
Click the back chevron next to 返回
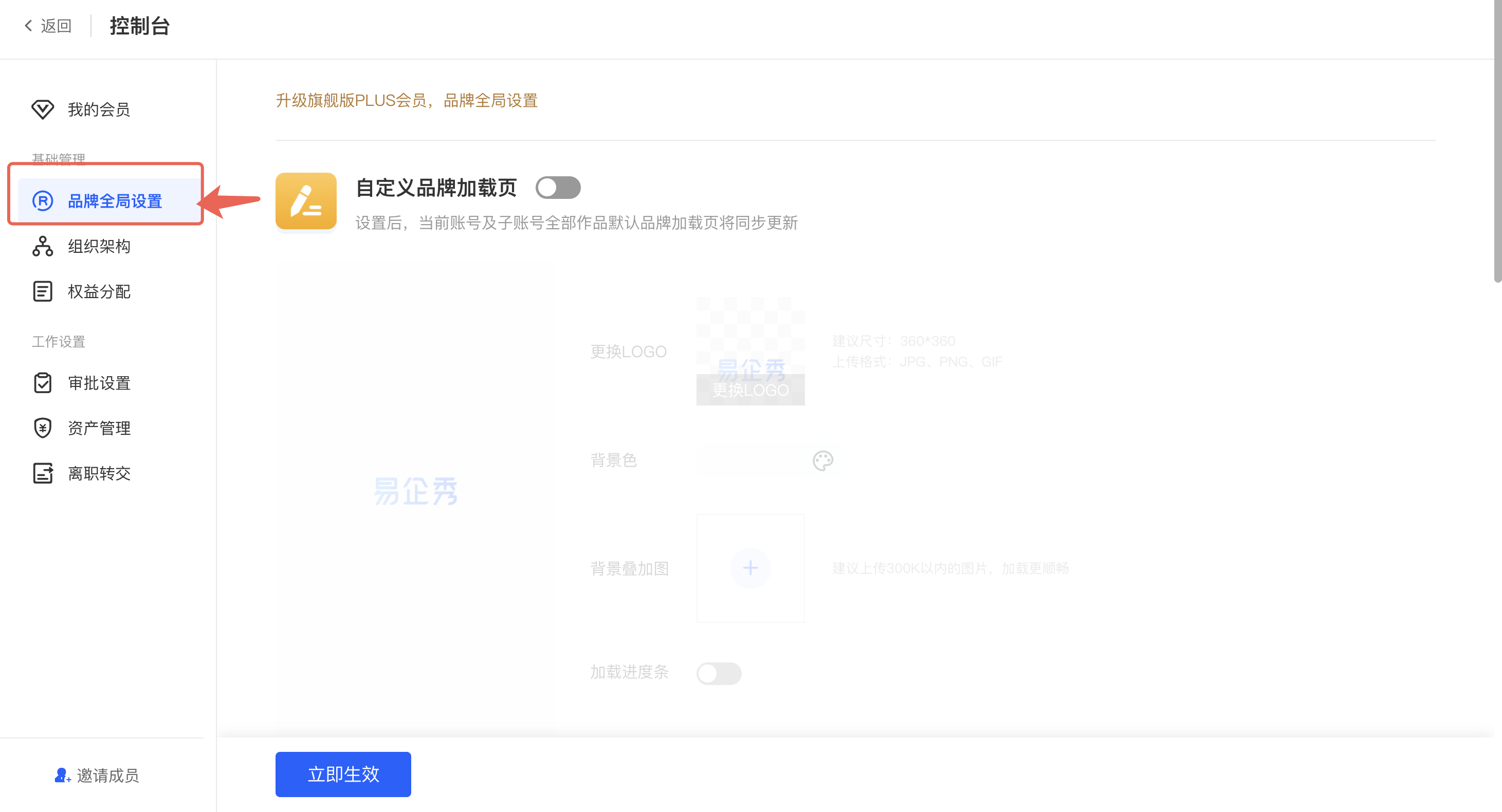point(28,26)
